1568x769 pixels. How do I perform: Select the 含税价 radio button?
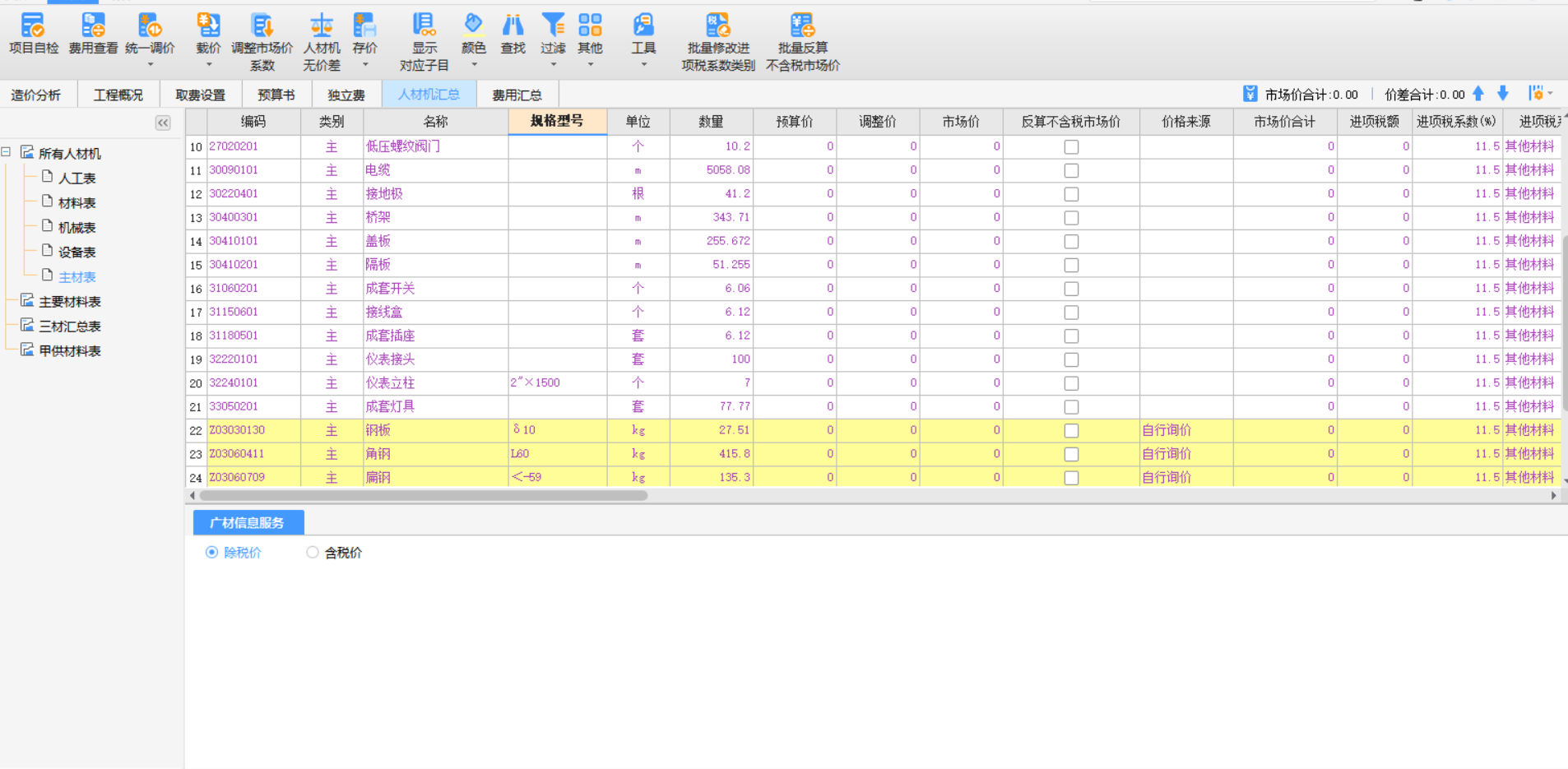click(312, 553)
